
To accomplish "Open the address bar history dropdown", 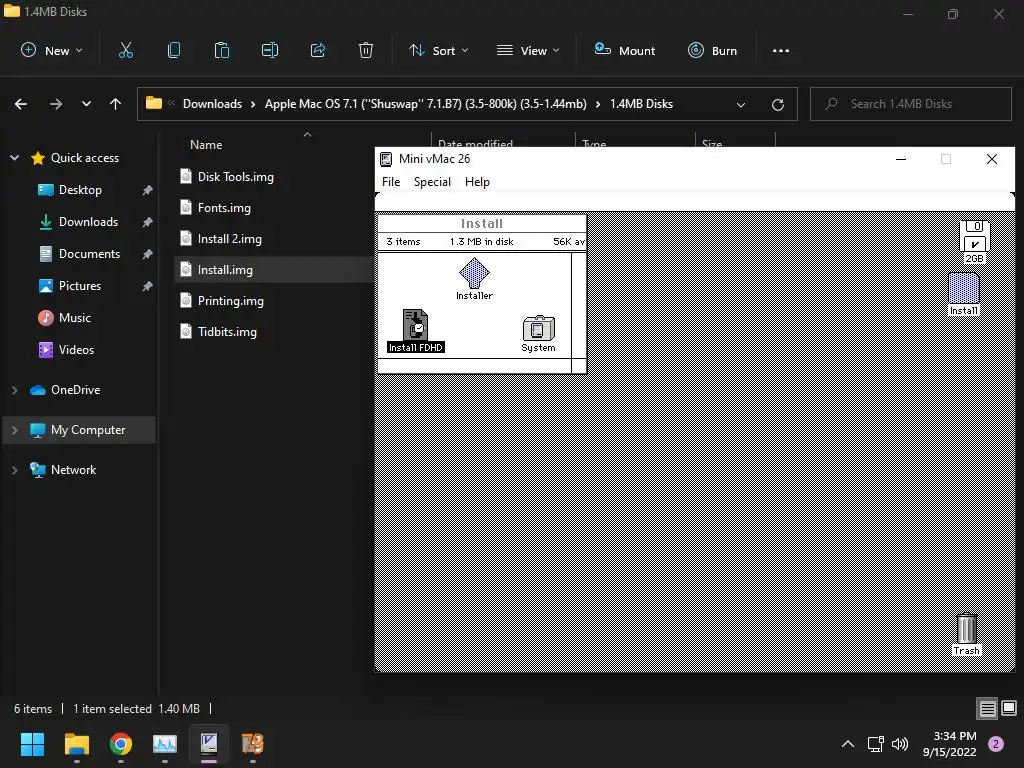I will (741, 104).
